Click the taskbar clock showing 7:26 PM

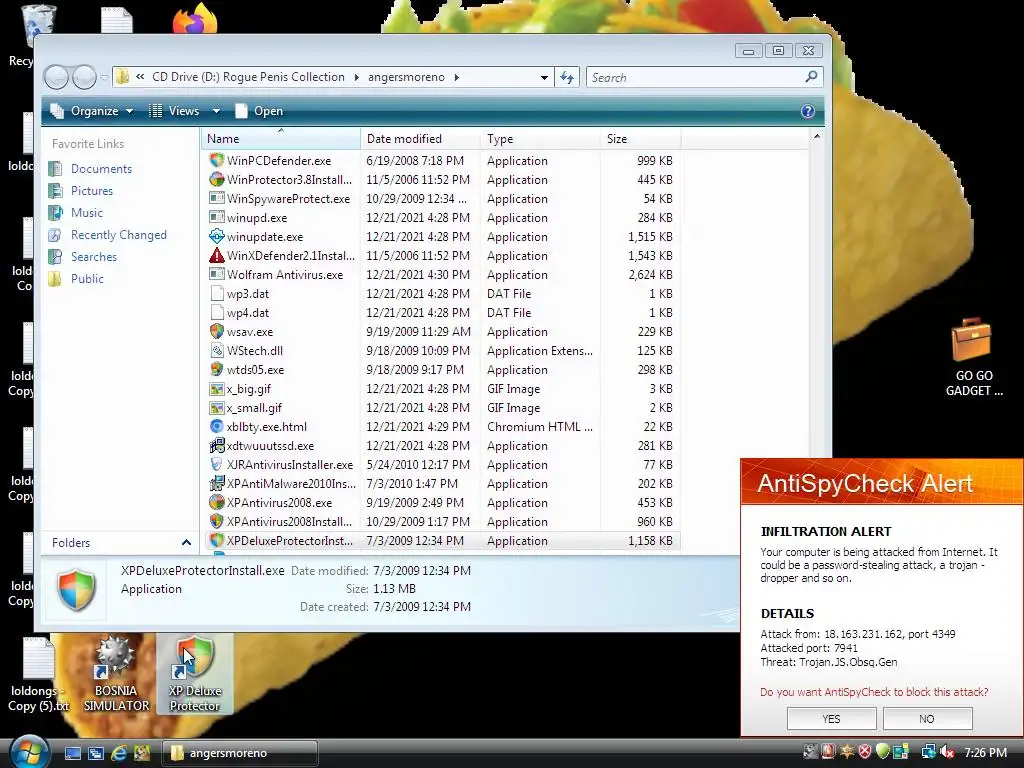[x=985, y=753]
